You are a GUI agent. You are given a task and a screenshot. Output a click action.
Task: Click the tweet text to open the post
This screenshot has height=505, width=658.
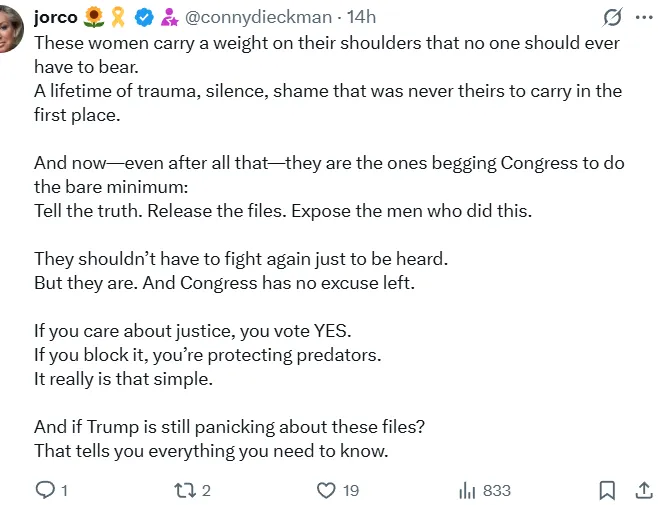tap(329, 247)
